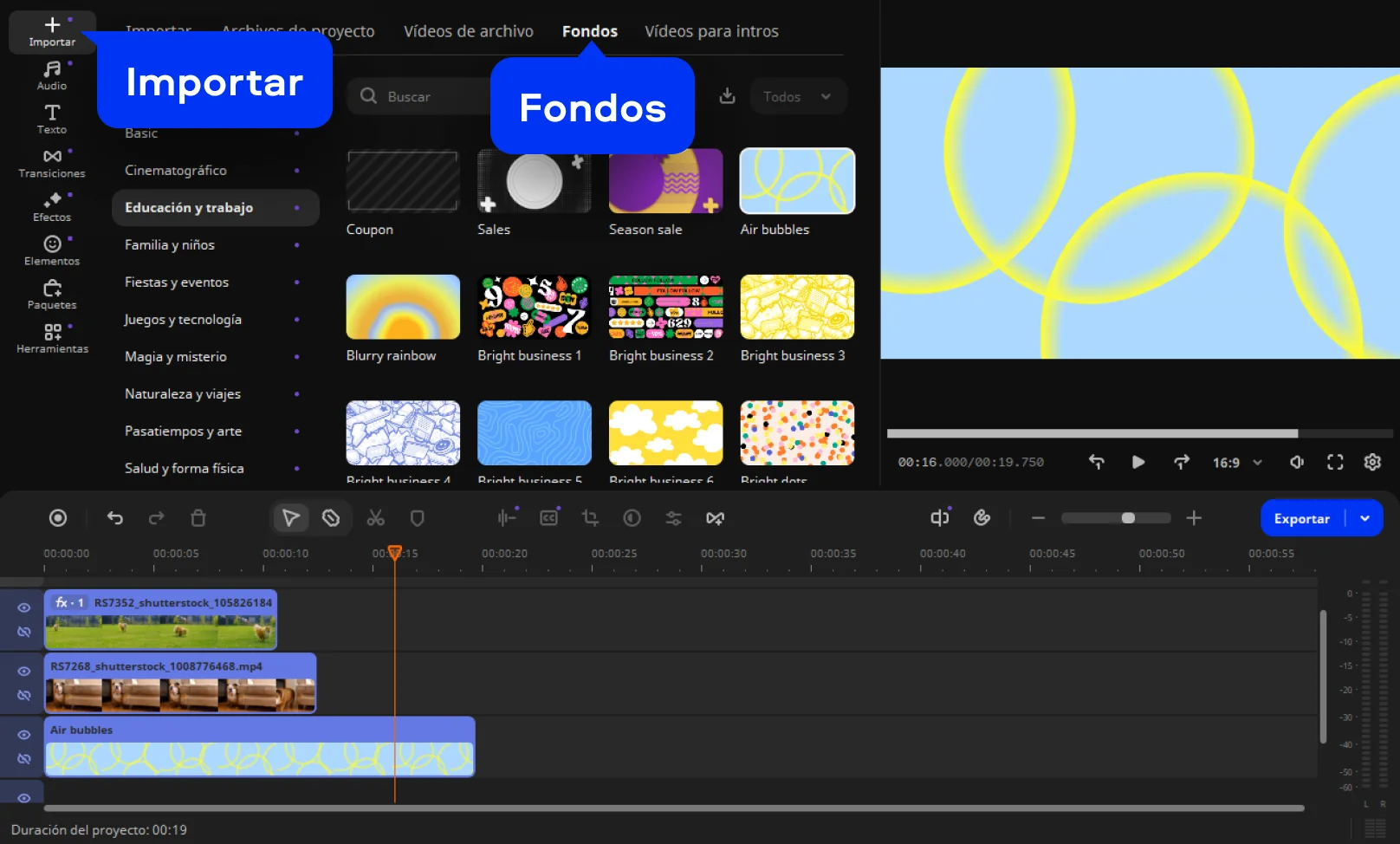This screenshot has height=844, width=1400.
Task: Click the crop tool in the timeline toolbar
Action: [590, 518]
